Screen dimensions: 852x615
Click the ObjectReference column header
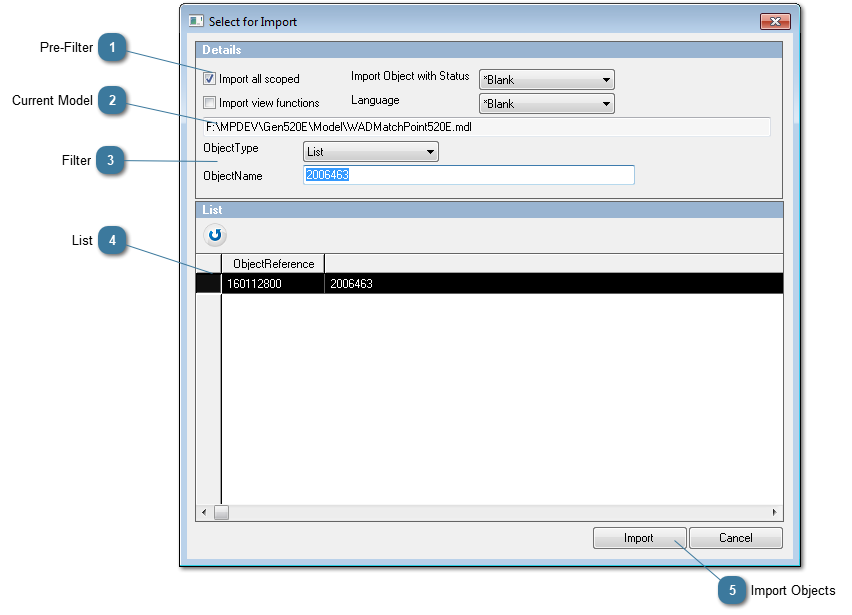(x=273, y=263)
